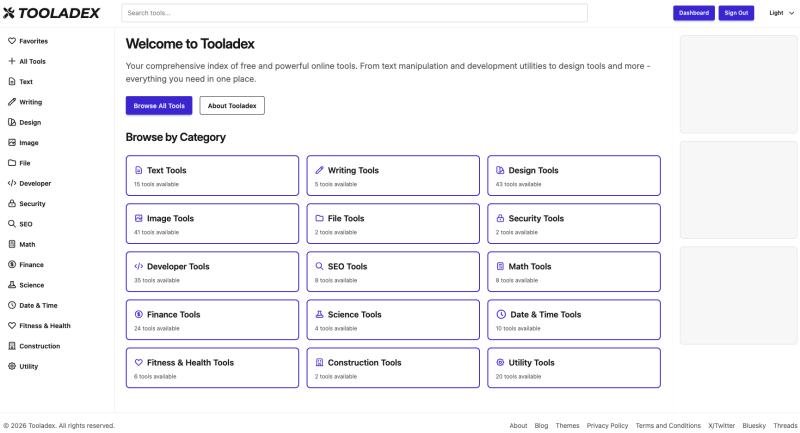
Task: Click the Date & Time clock icon in sidebar
Action: click(12, 305)
